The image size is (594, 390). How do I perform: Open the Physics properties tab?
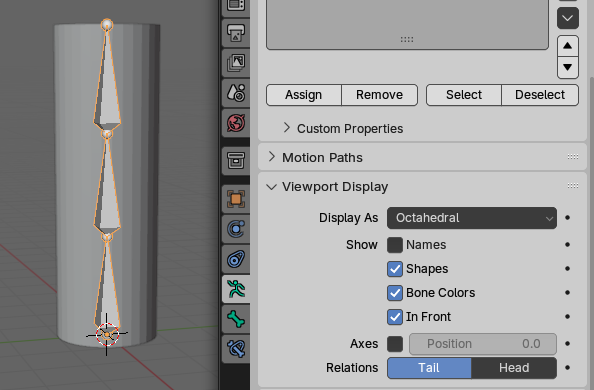tap(236, 229)
